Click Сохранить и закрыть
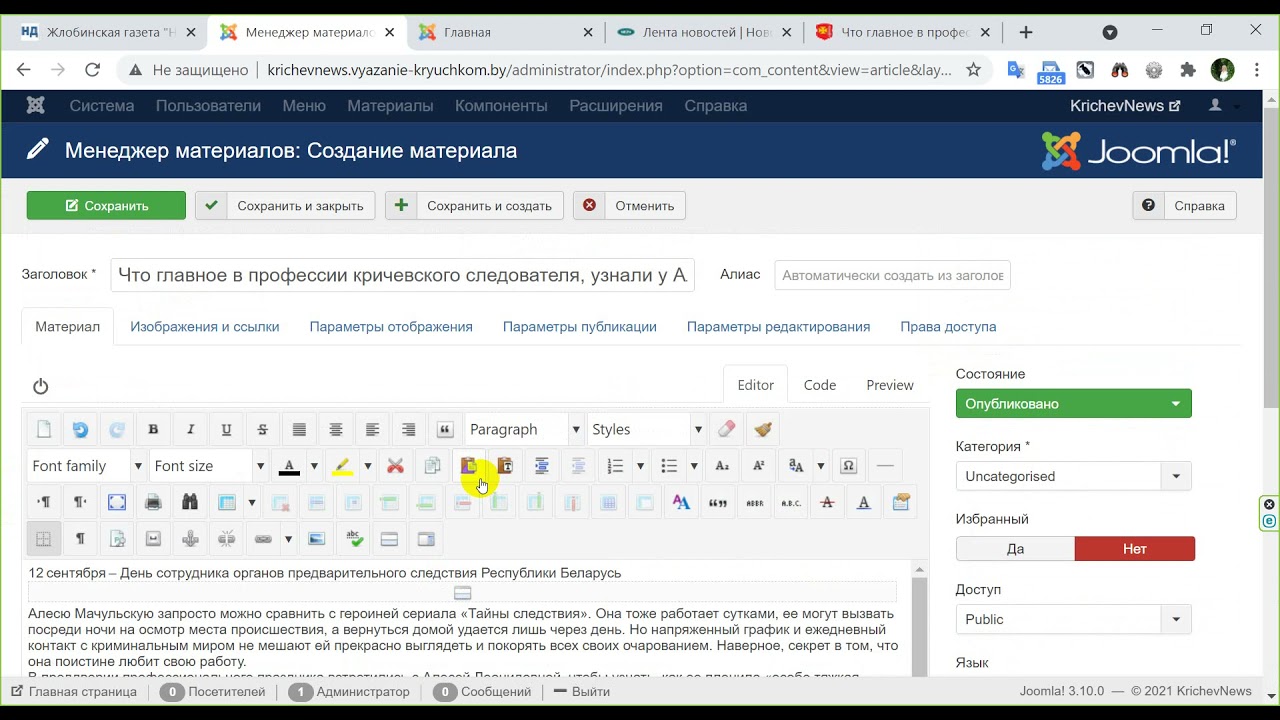 [285, 205]
